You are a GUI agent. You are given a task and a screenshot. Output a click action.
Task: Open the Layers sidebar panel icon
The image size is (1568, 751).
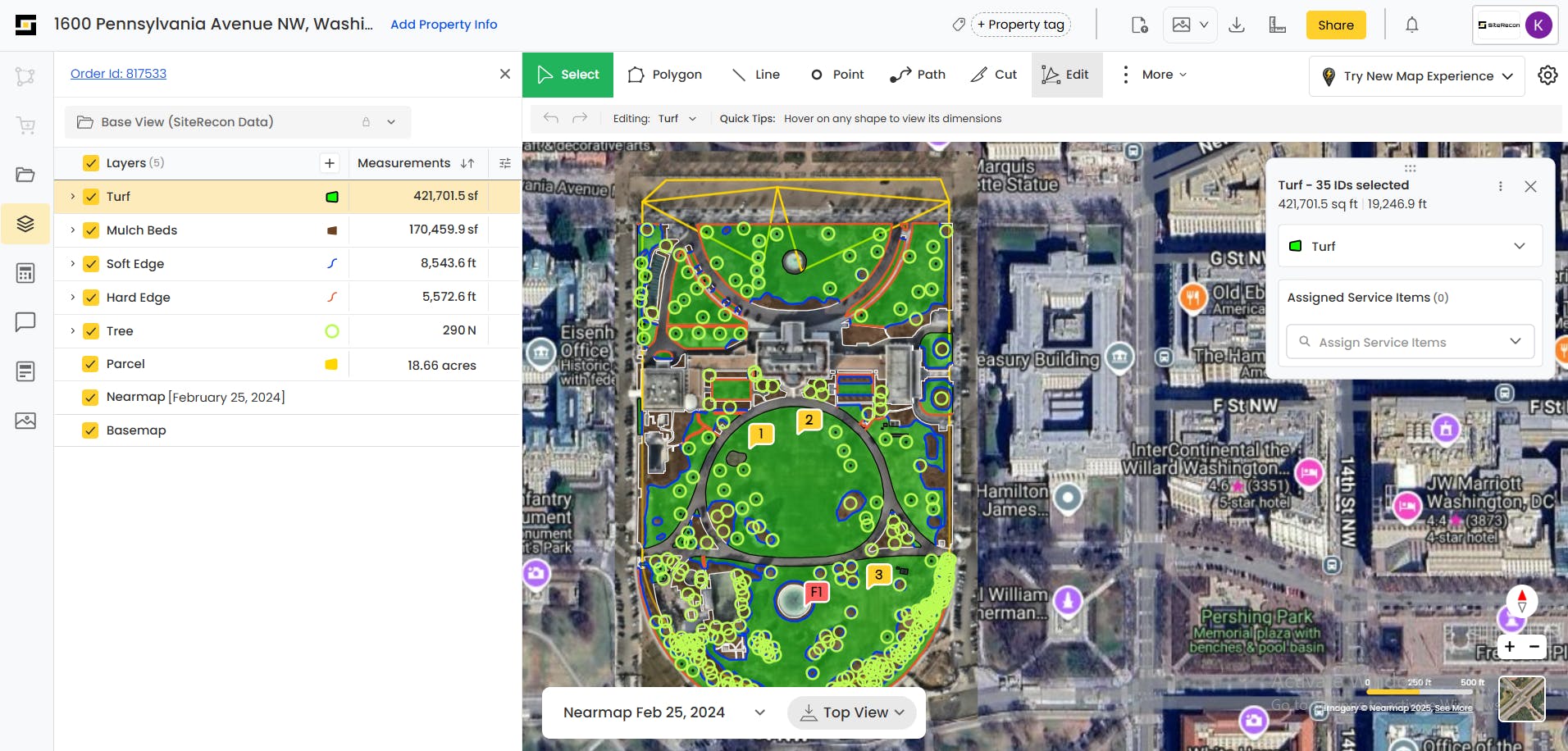tap(25, 224)
